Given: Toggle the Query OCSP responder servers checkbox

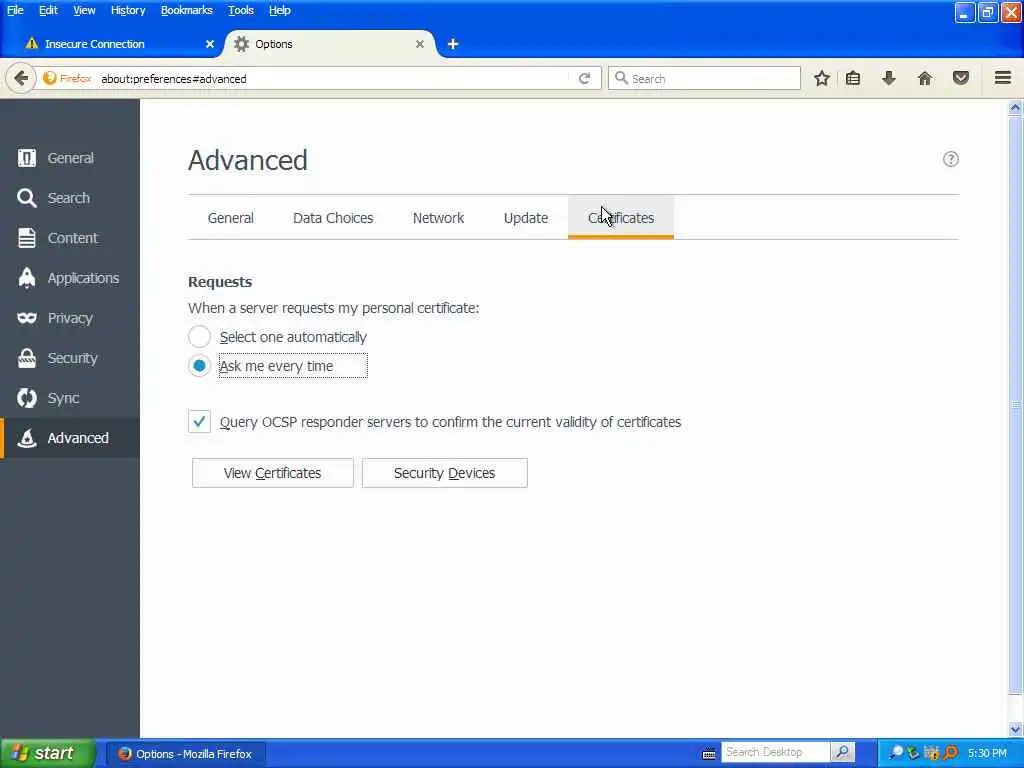Looking at the screenshot, I should [x=199, y=422].
